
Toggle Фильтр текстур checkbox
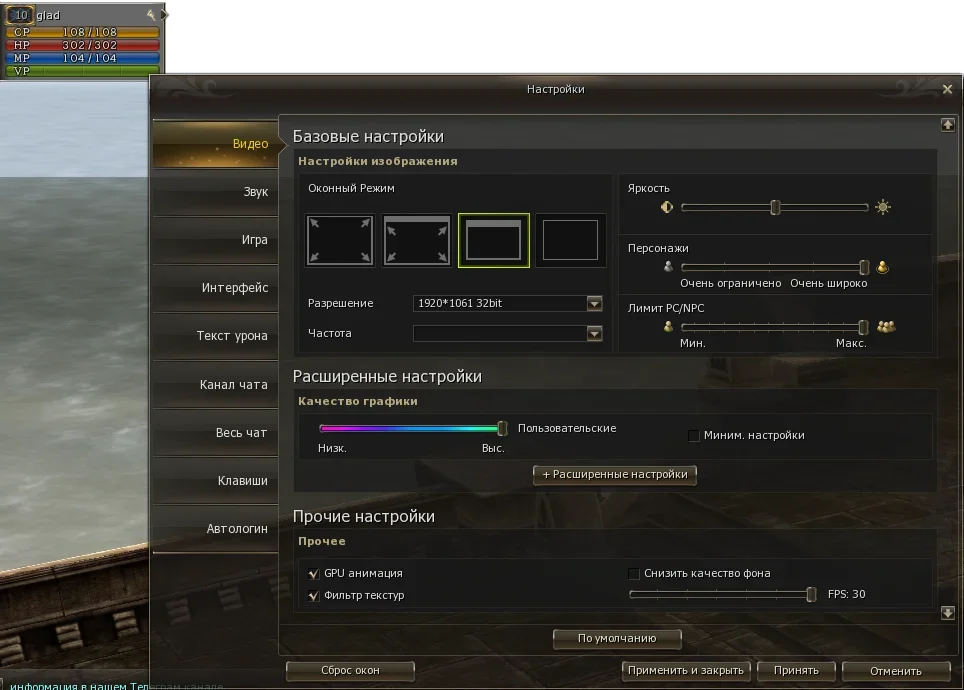coord(314,595)
